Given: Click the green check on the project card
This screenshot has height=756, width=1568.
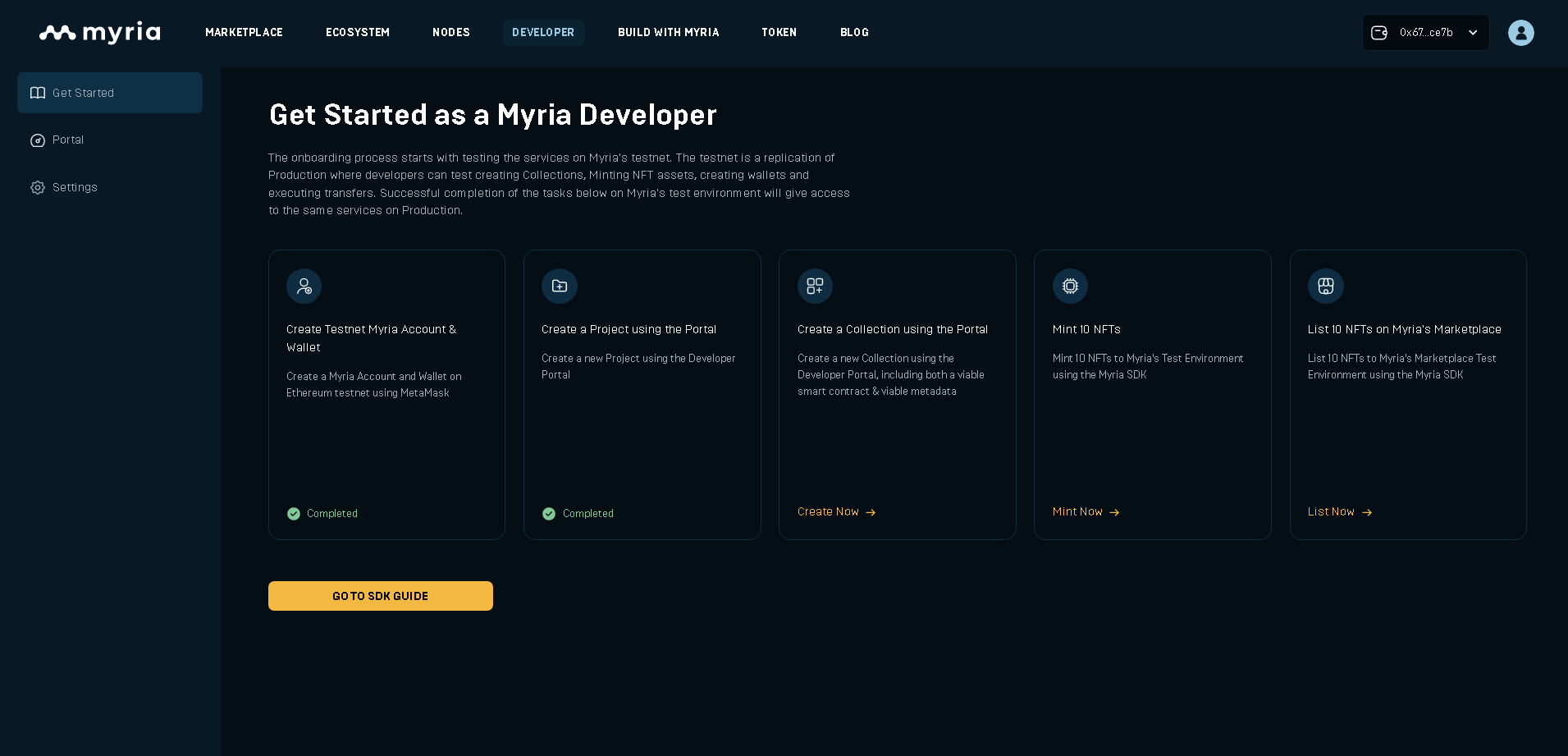Looking at the screenshot, I should pyautogui.click(x=549, y=514).
